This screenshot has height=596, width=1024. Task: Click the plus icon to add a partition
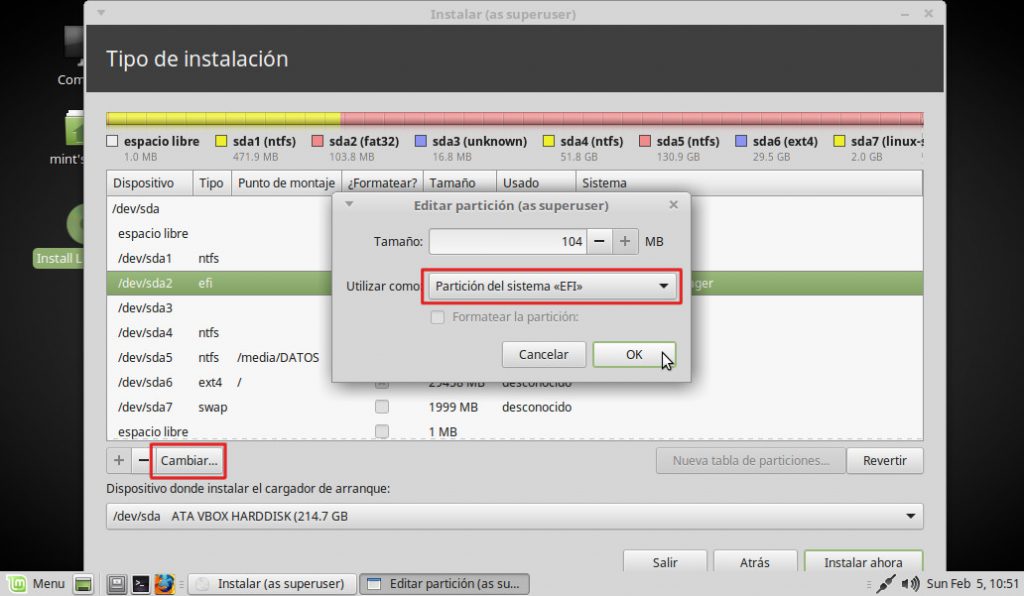pos(119,461)
